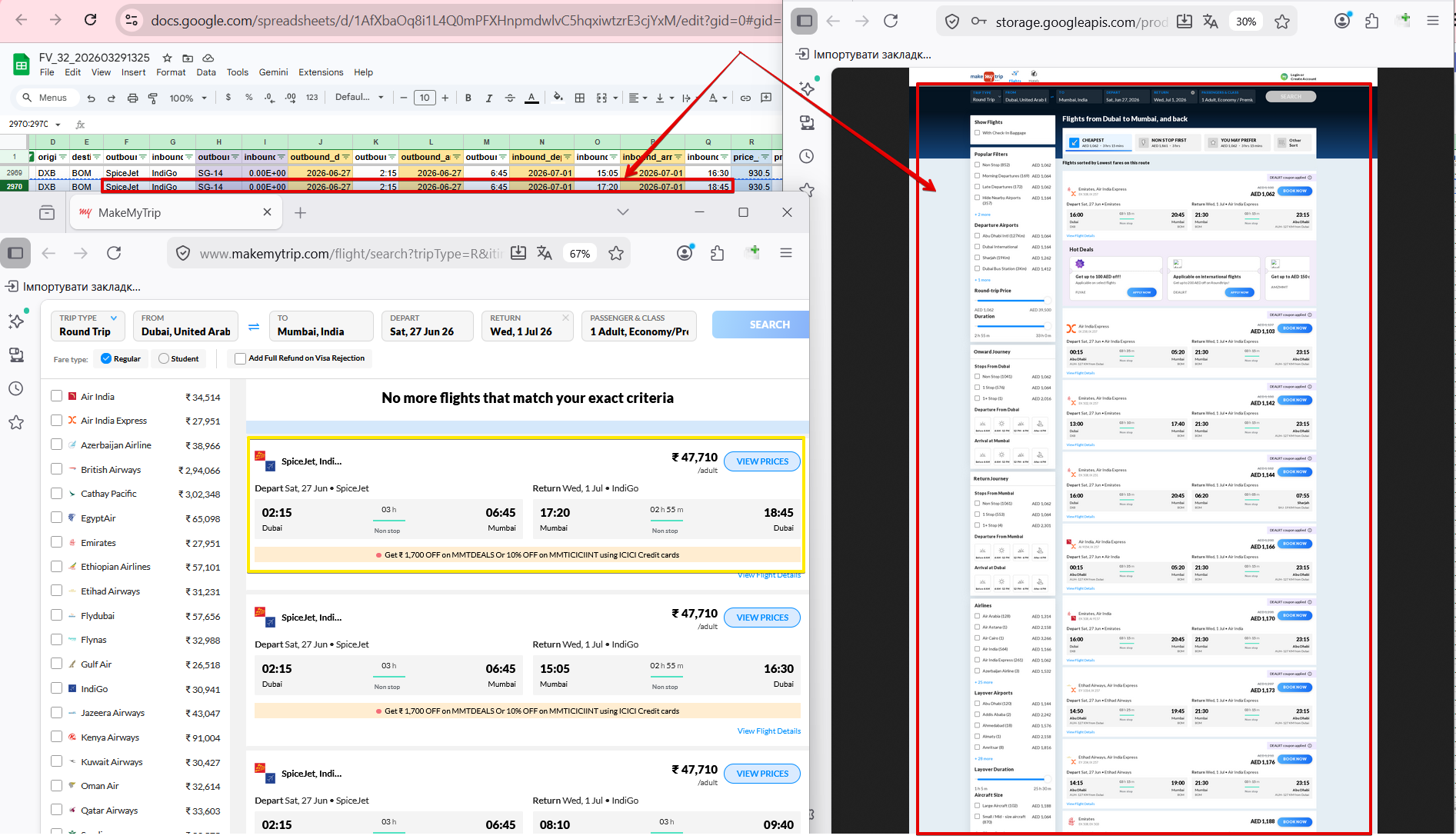Expand the MakeMyTrip tab list chevron

tap(623, 212)
